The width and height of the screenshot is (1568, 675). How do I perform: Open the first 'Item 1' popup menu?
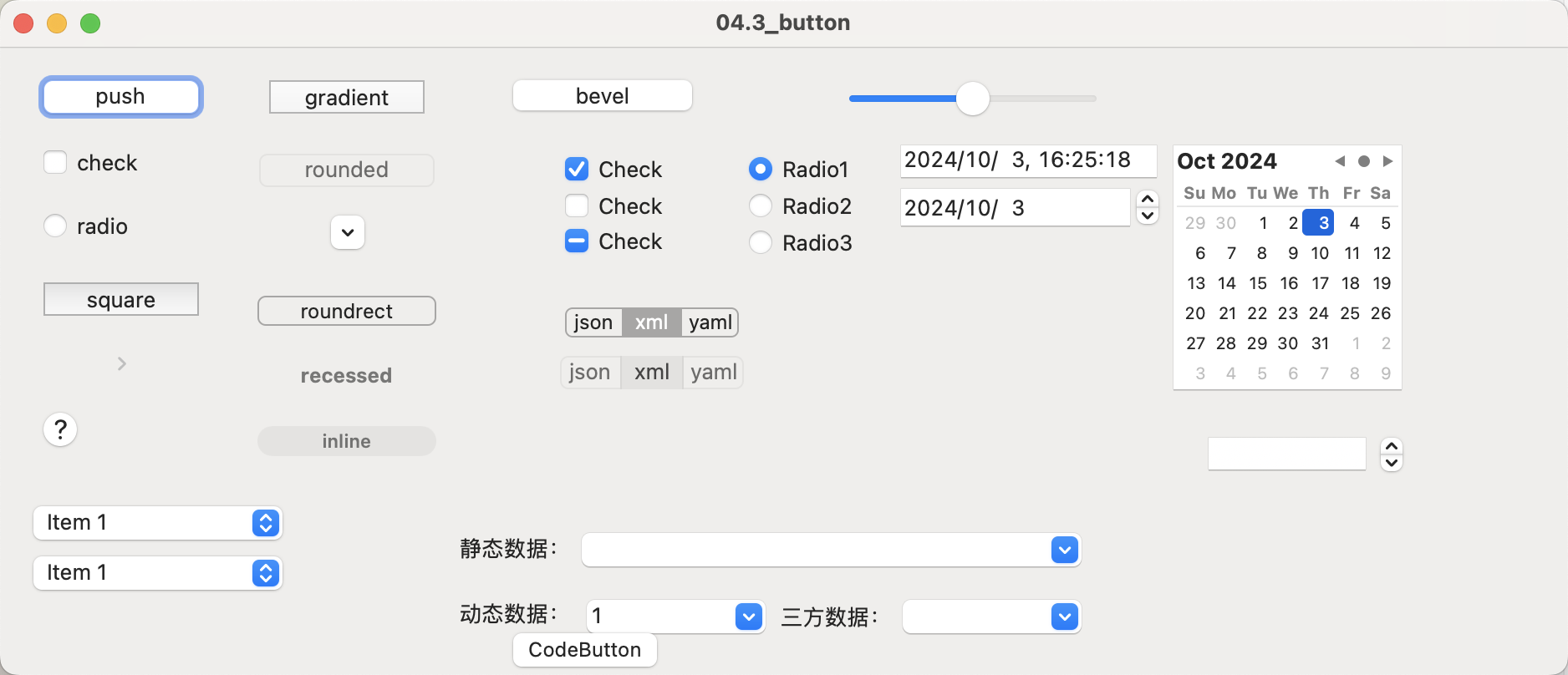(x=158, y=523)
